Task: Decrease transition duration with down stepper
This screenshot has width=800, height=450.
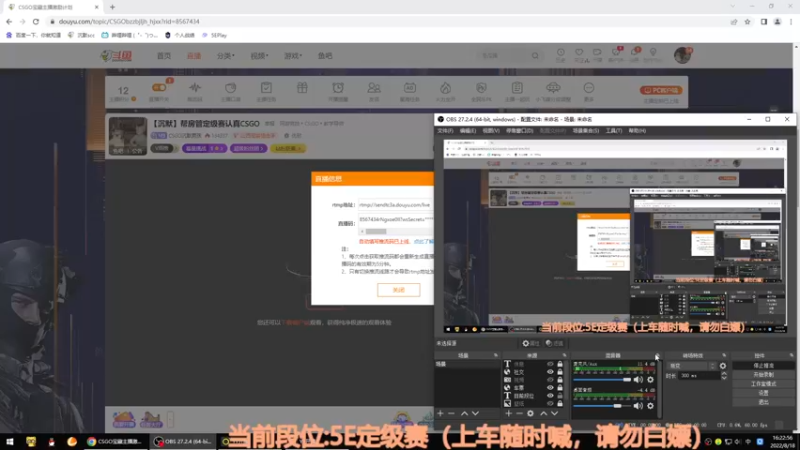Action: point(724,378)
